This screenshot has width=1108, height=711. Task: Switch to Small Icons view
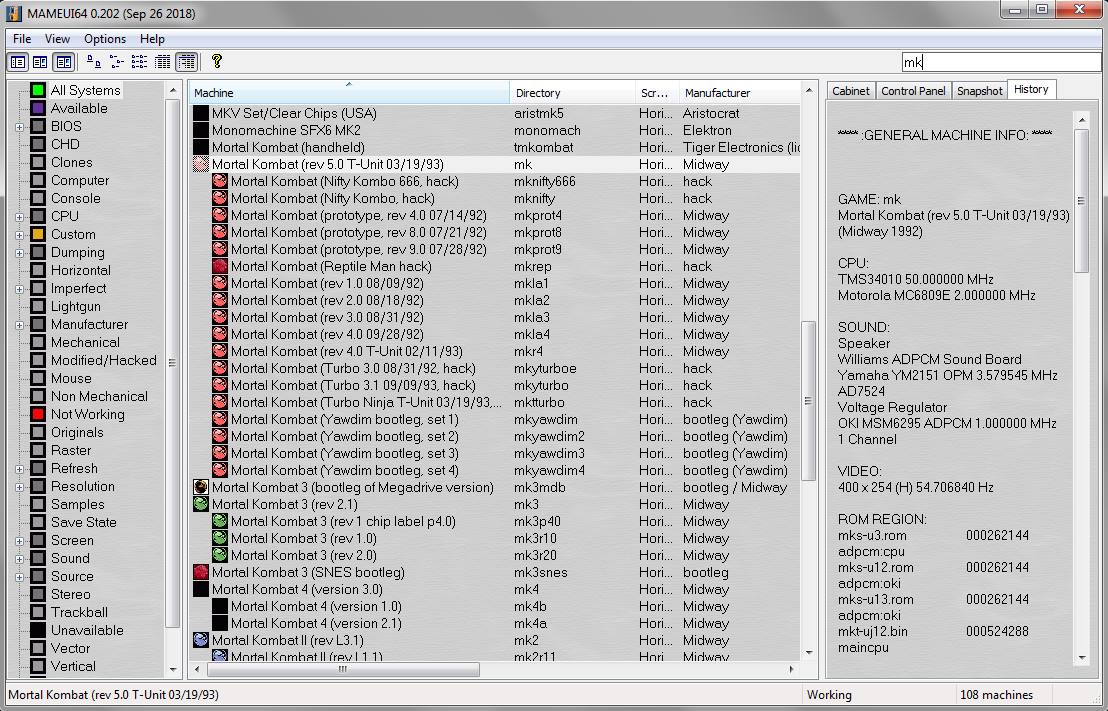click(x=116, y=62)
